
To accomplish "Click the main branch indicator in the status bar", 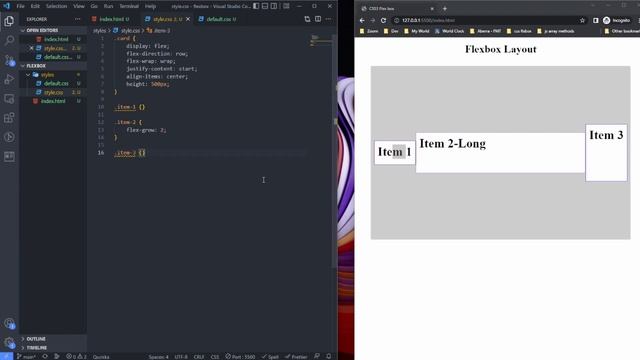I will click(x=27, y=356).
